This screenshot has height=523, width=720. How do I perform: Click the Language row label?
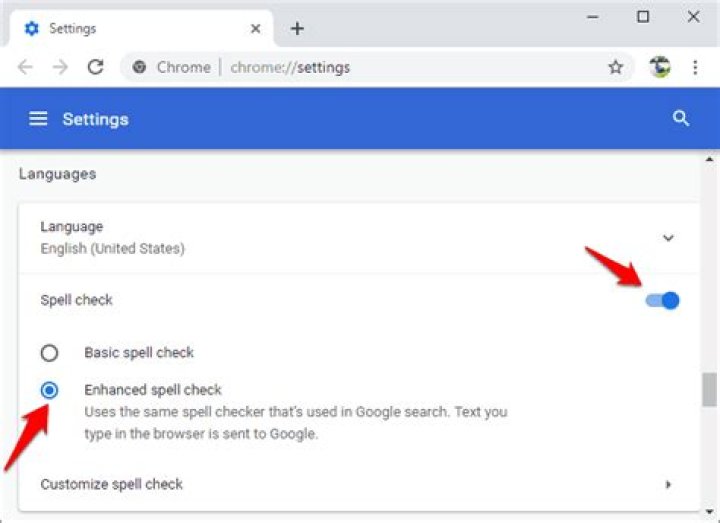(72, 226)
